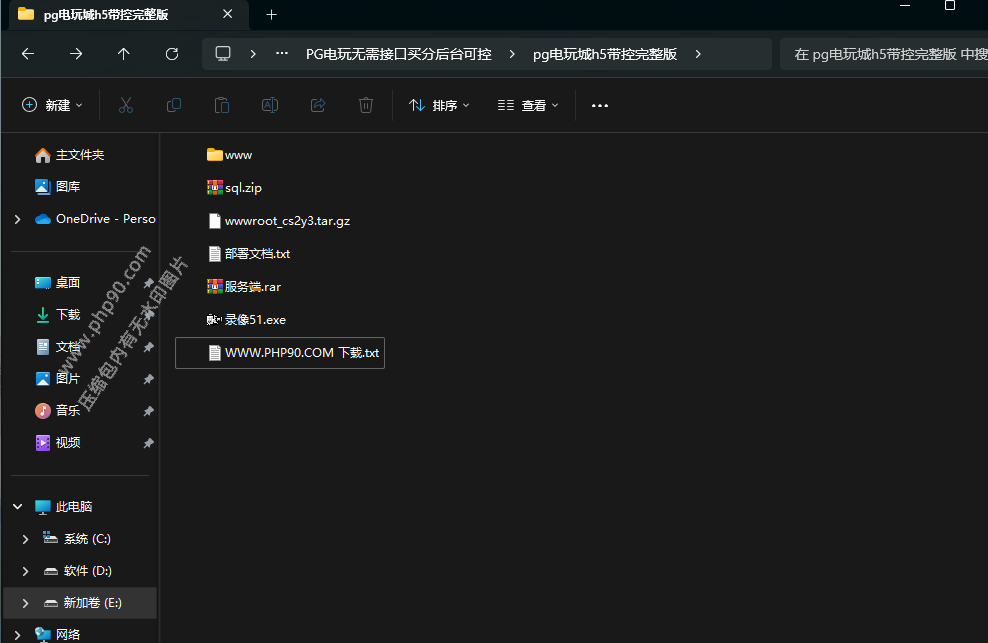The image size is (988, 643).
Task: Click PG电玩无需接口买分后台可控 breadcrumb
Action: click(x=398, y=54)
